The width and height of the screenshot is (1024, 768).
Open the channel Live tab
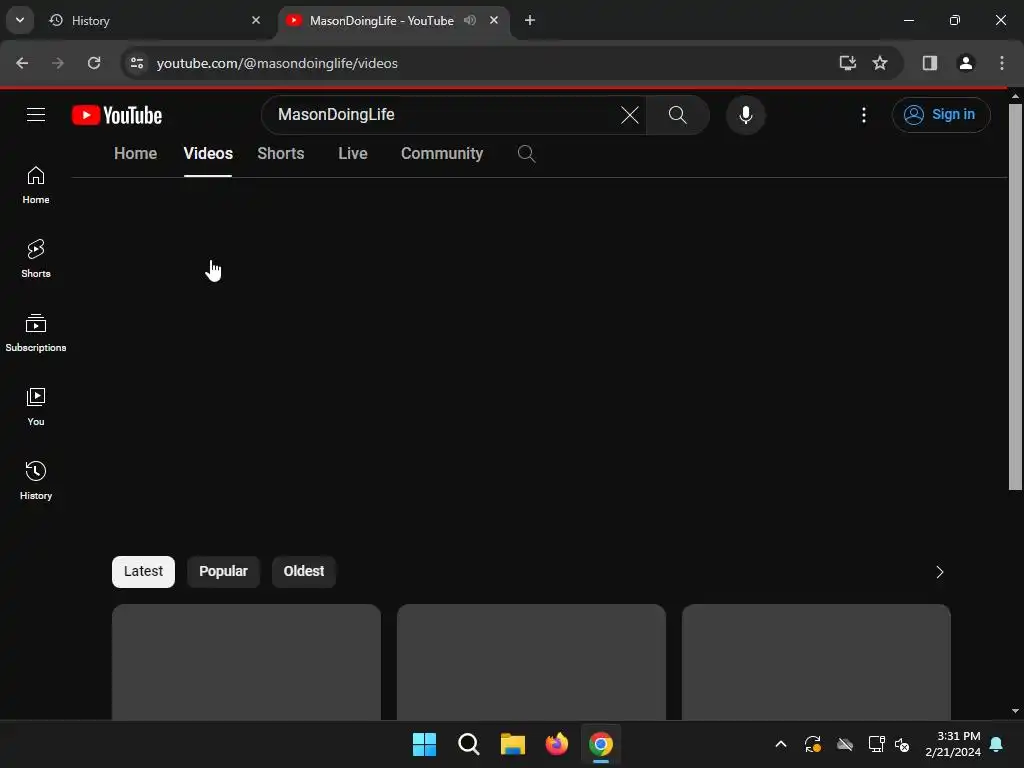[353, 153]
